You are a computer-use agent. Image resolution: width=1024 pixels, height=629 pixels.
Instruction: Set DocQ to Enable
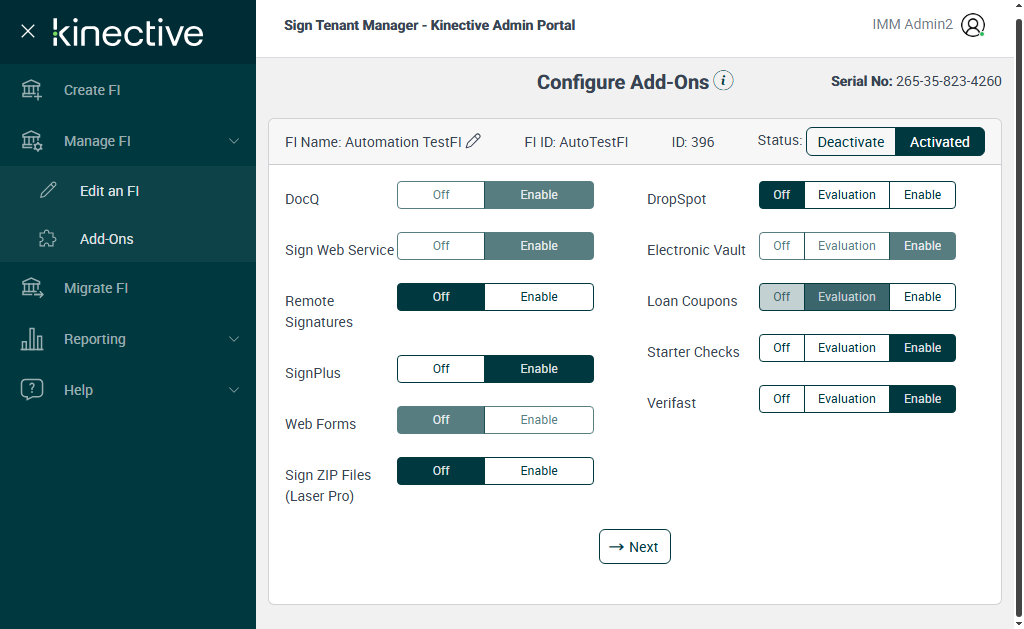(539, 195)
